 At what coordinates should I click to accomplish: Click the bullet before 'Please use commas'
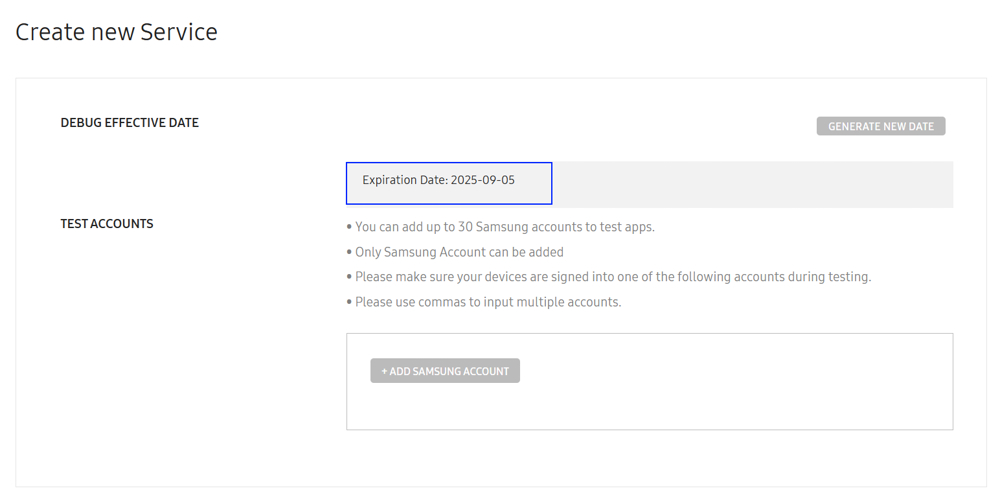(349, 302)
